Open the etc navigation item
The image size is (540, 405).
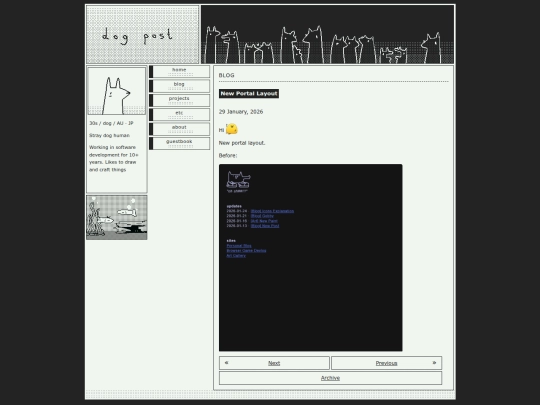[x=179, y=115]
